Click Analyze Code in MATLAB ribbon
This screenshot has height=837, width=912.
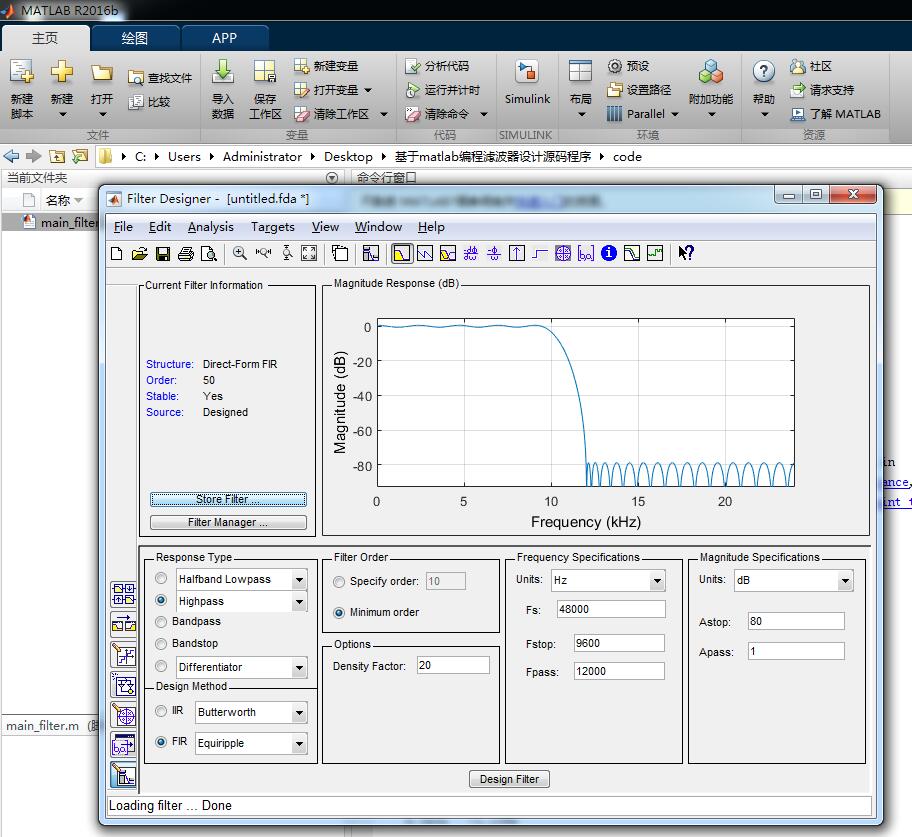[x=437, y=66]
